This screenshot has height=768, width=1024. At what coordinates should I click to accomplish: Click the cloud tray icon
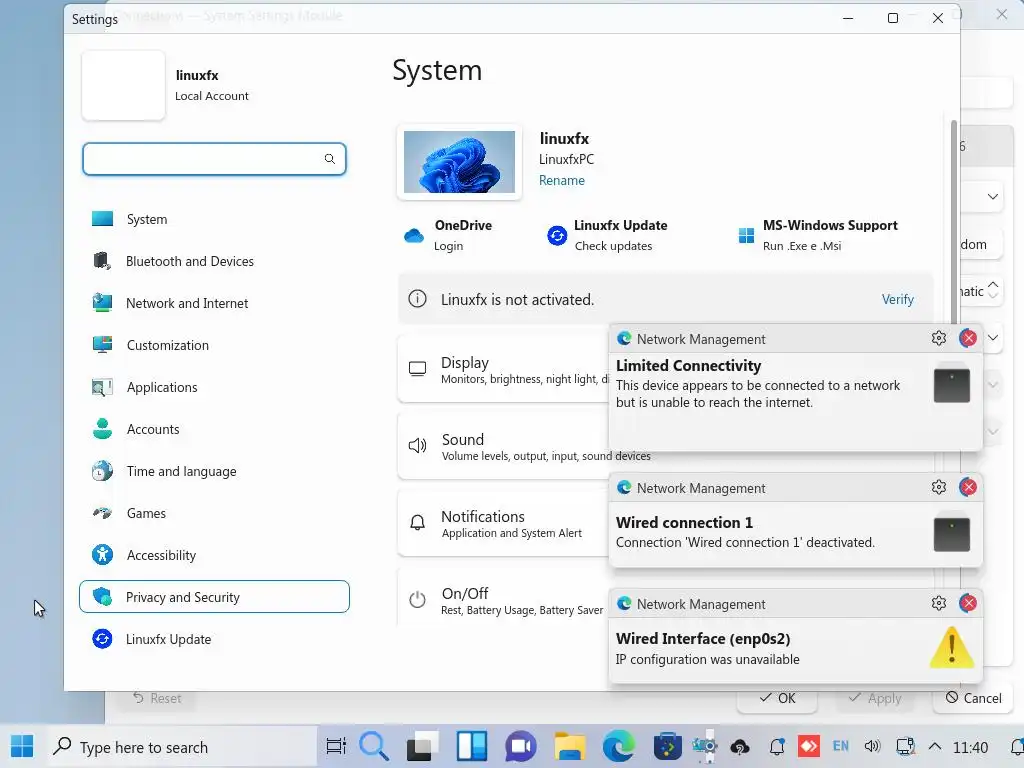pyautogui.click(x=740, y=746)
